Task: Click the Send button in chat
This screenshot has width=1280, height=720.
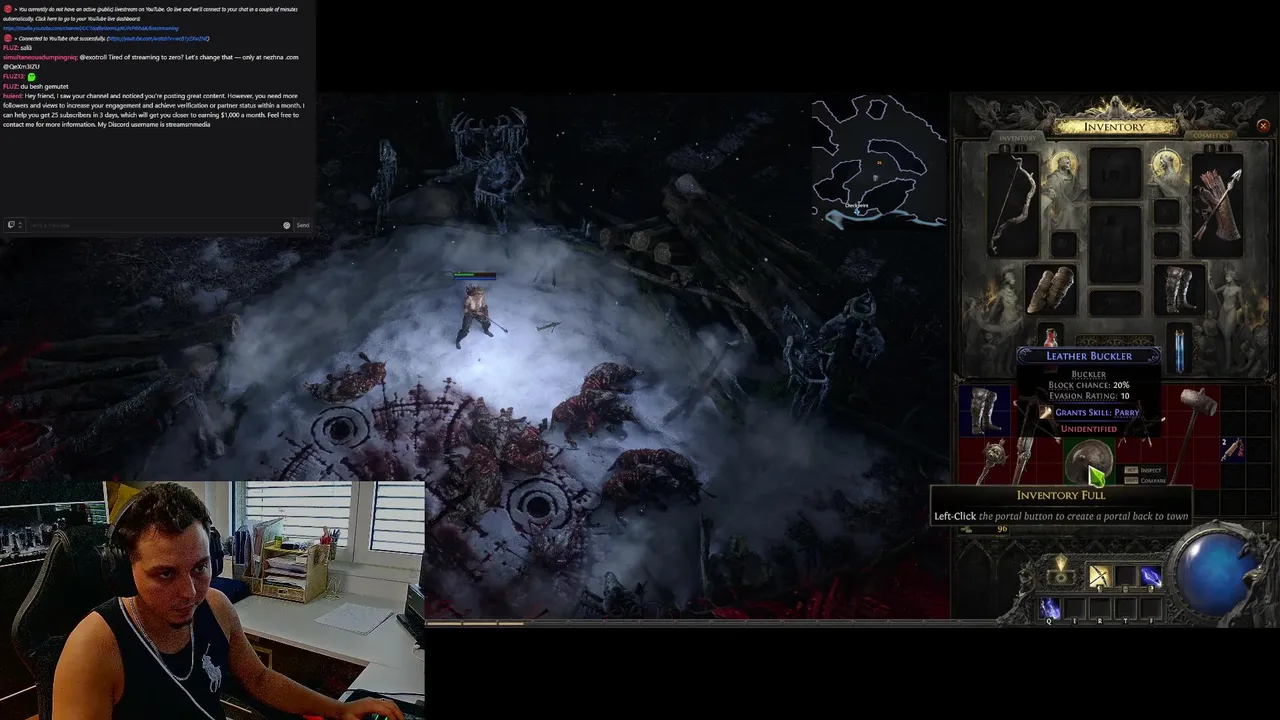Action: pos(302,225)
